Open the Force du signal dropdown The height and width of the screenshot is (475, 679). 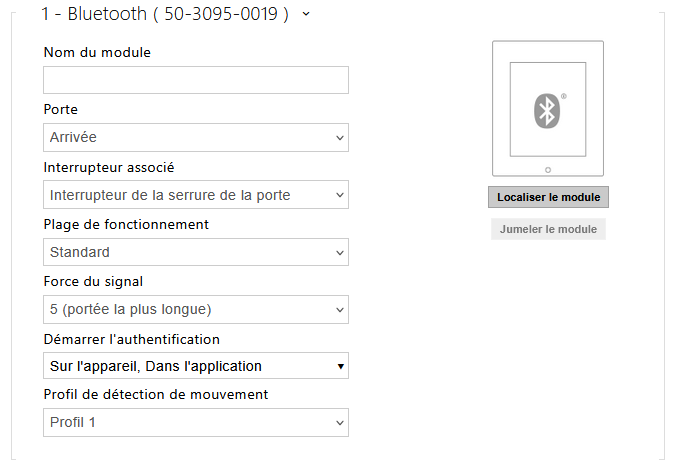196,309
